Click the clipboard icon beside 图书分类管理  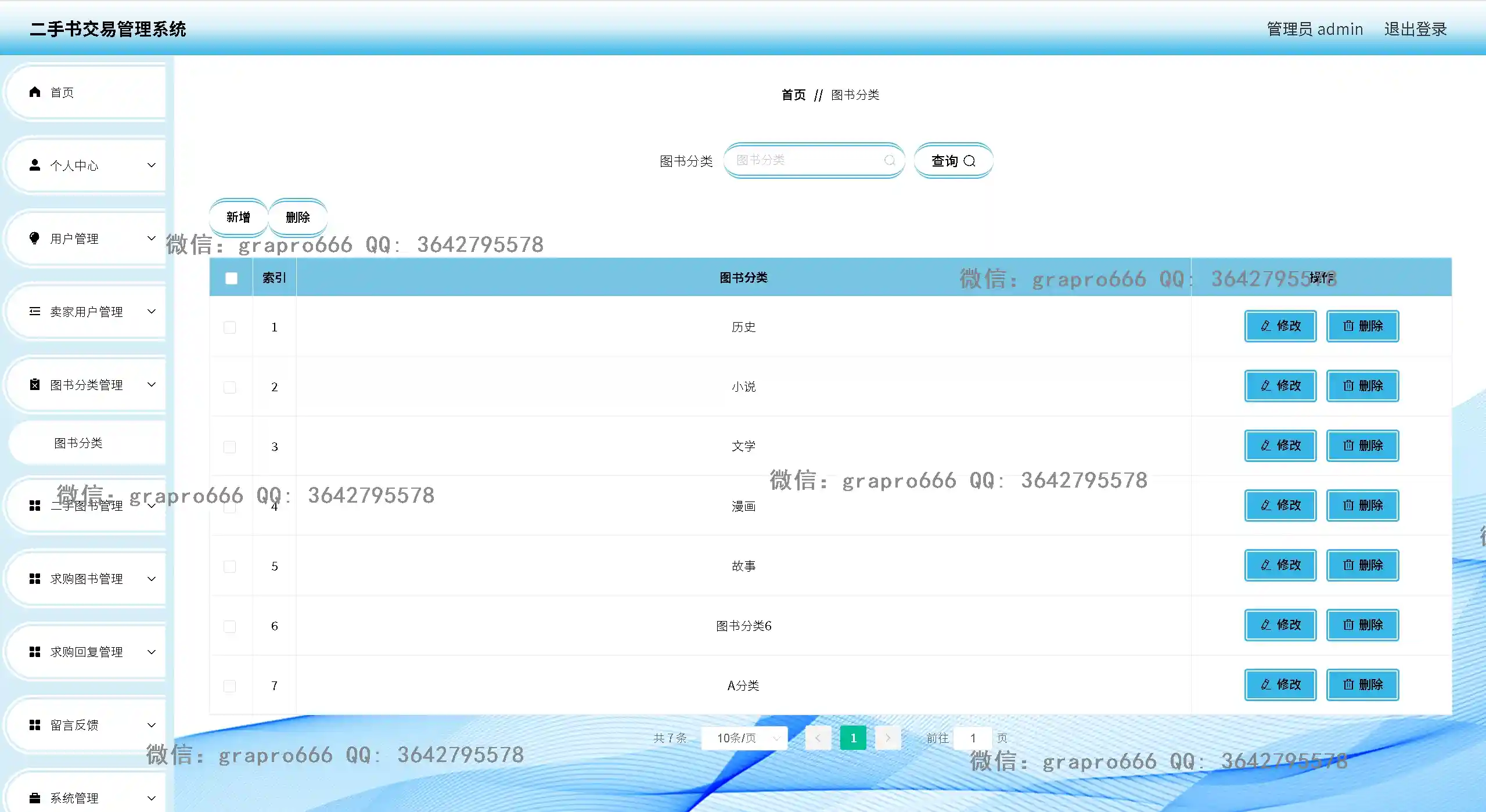point(35,385)
